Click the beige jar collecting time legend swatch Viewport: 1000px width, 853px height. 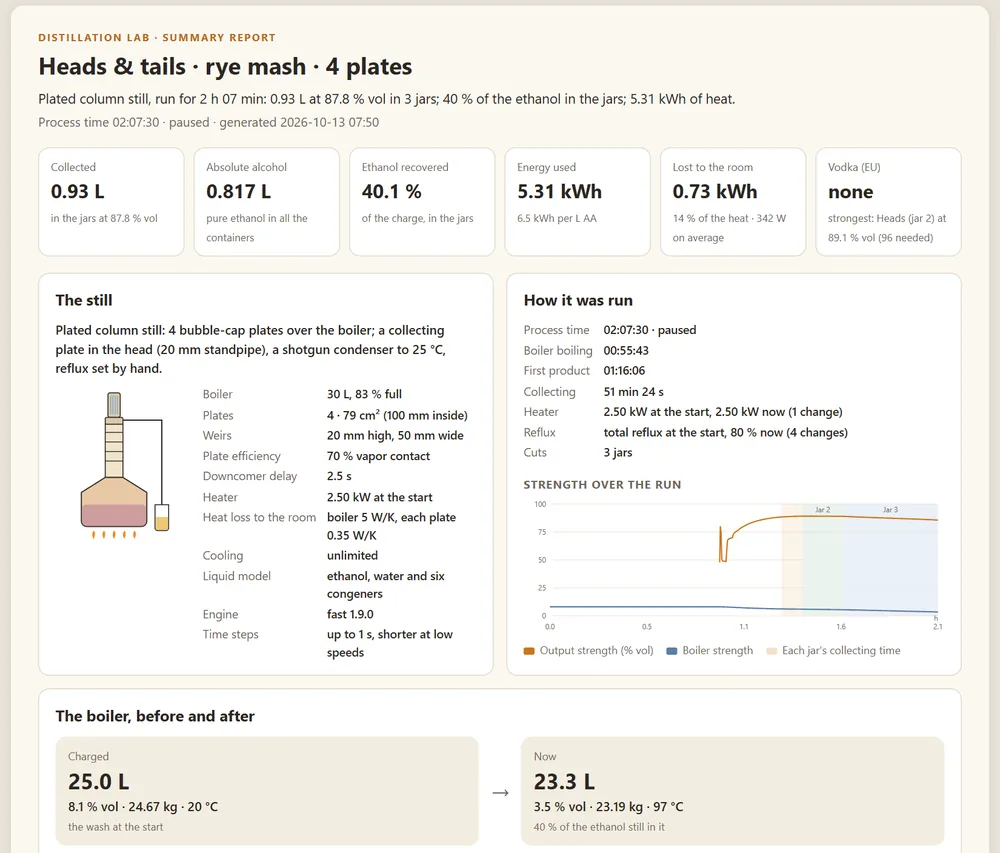pyautogui.click(x=771, y=651)
